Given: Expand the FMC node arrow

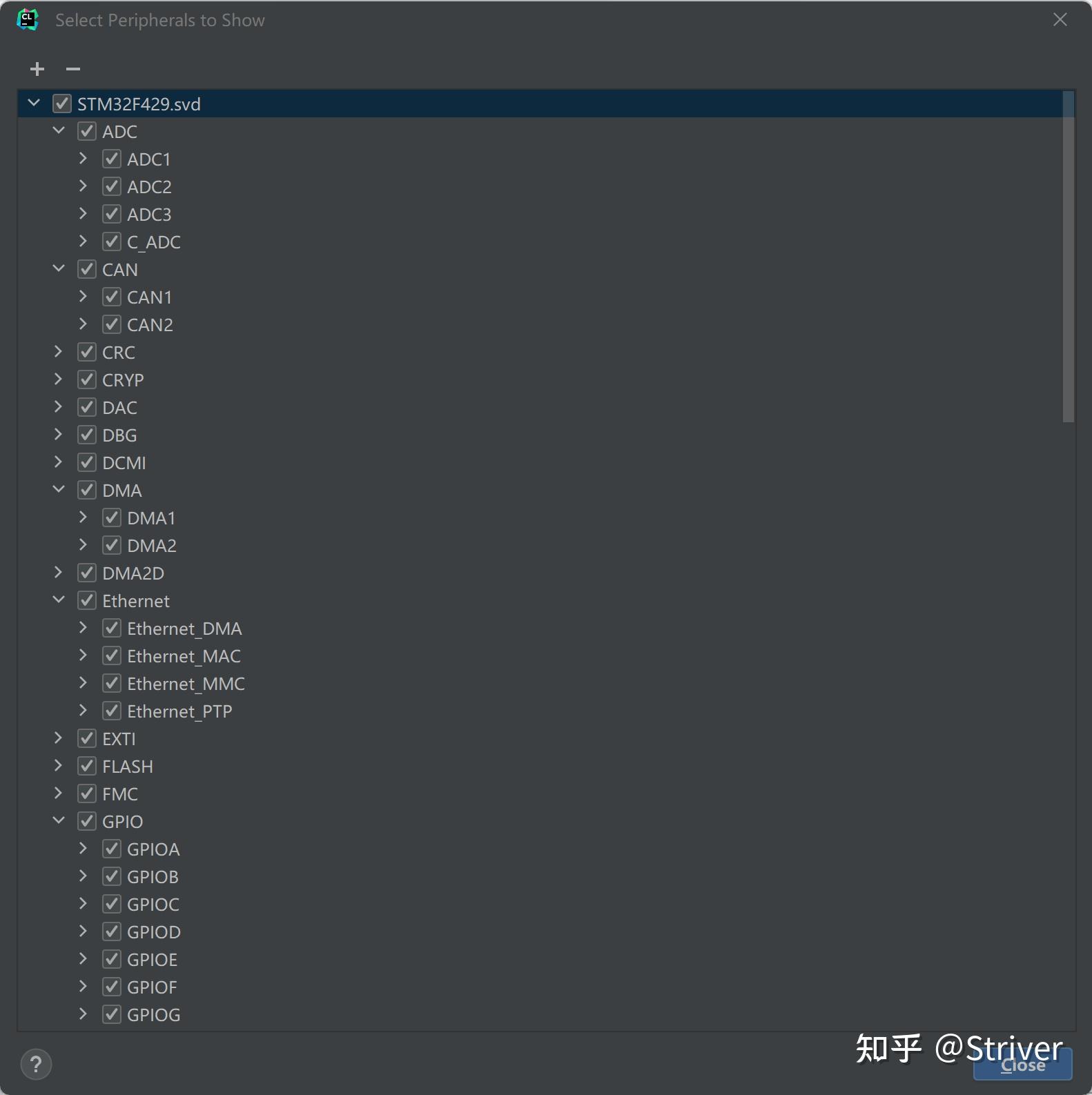Looking at the screenshot, I should click(58, 793).
